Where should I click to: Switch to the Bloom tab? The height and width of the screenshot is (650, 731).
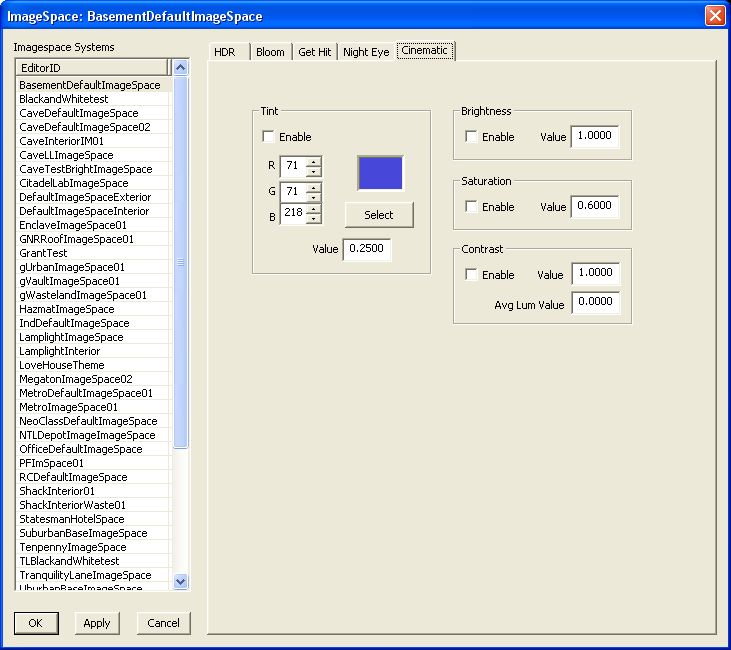tap(271, 52)
